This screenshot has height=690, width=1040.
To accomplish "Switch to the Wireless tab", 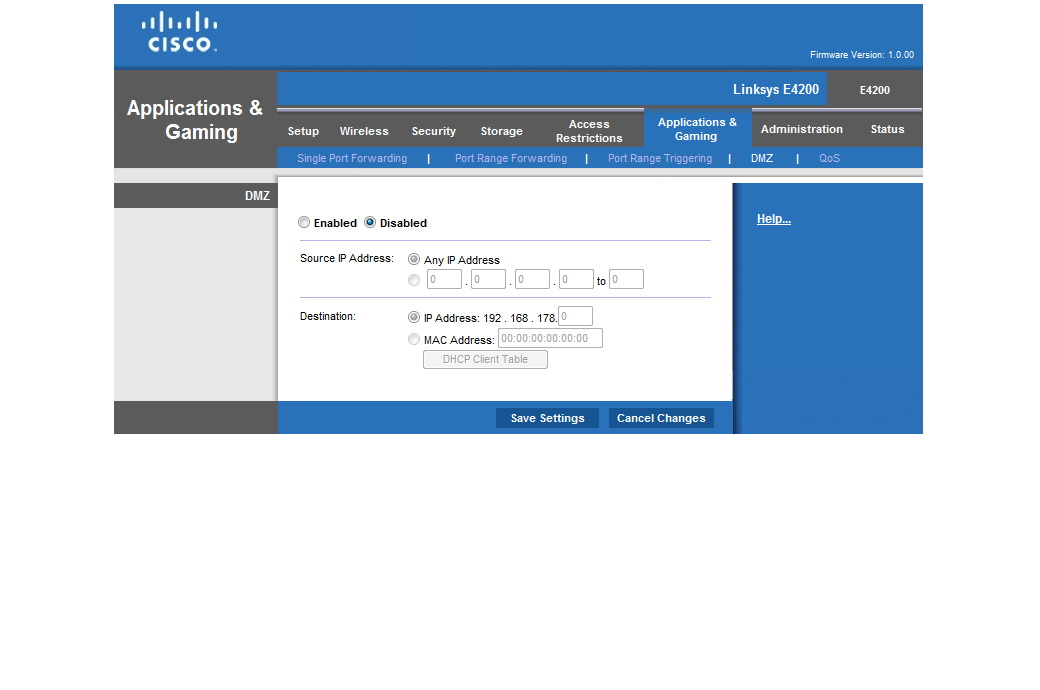I will click(x=364, y=131).
